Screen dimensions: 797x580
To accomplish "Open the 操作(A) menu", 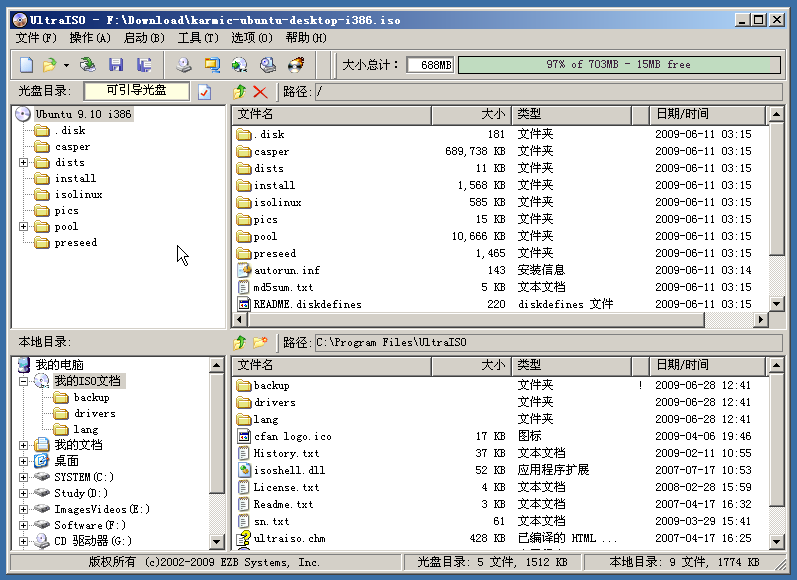I will point(90,38).
